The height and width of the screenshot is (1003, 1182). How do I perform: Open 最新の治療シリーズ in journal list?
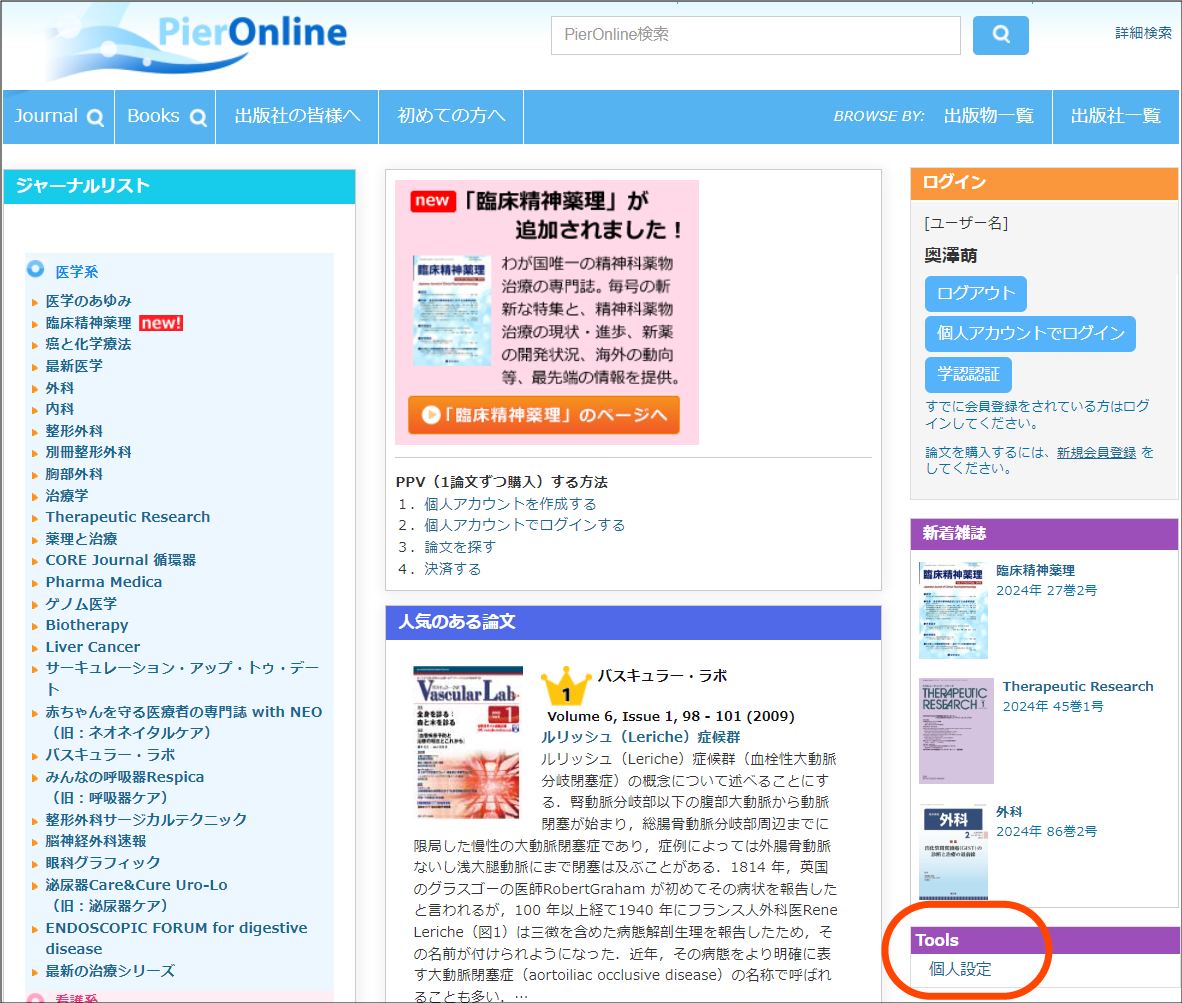(109, 971)
